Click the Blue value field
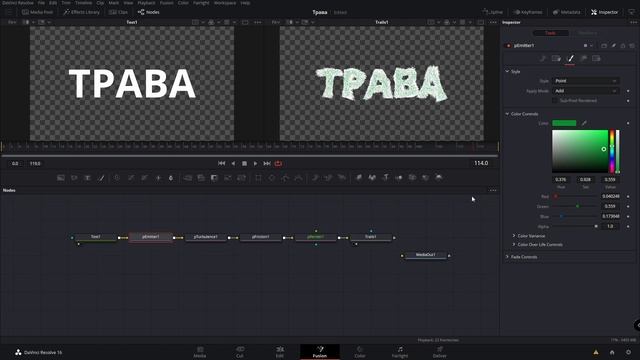The height and width of the screenshot is (360, 640). tap(611, 216)
